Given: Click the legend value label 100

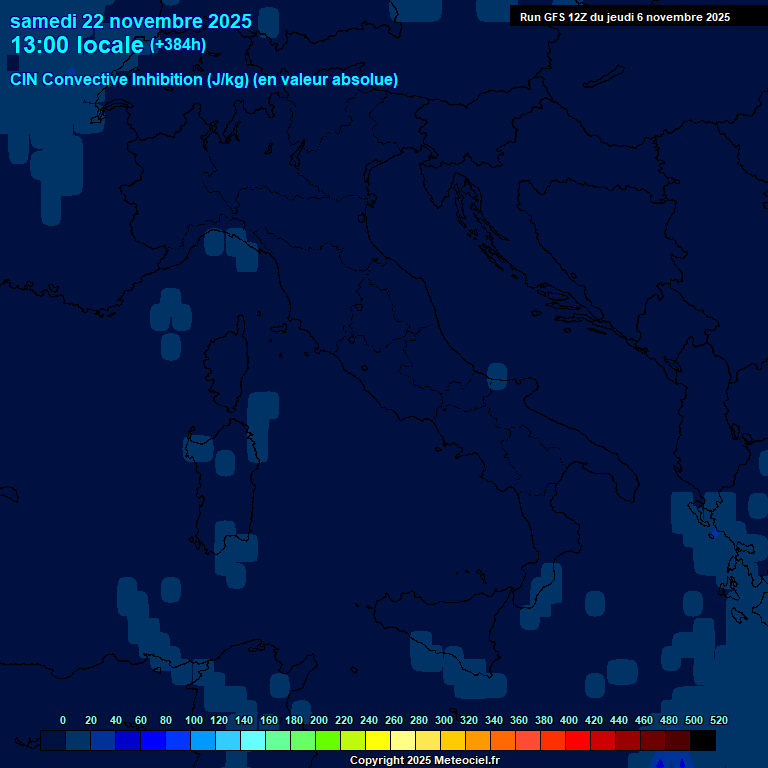Looking at the screenshot, I should tap(193, 720).
